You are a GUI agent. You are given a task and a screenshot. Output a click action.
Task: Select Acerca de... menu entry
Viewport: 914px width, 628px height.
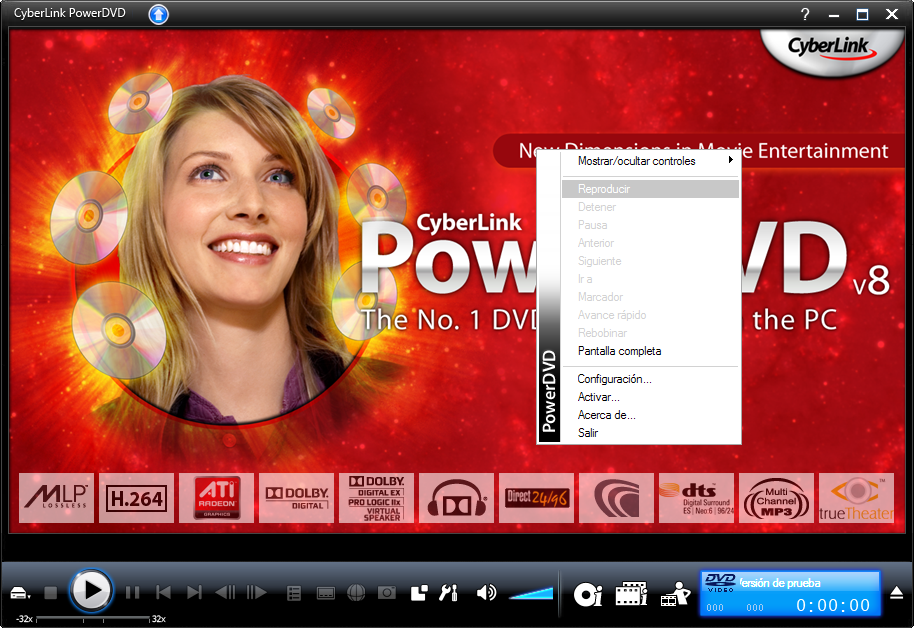click(607, 415)
